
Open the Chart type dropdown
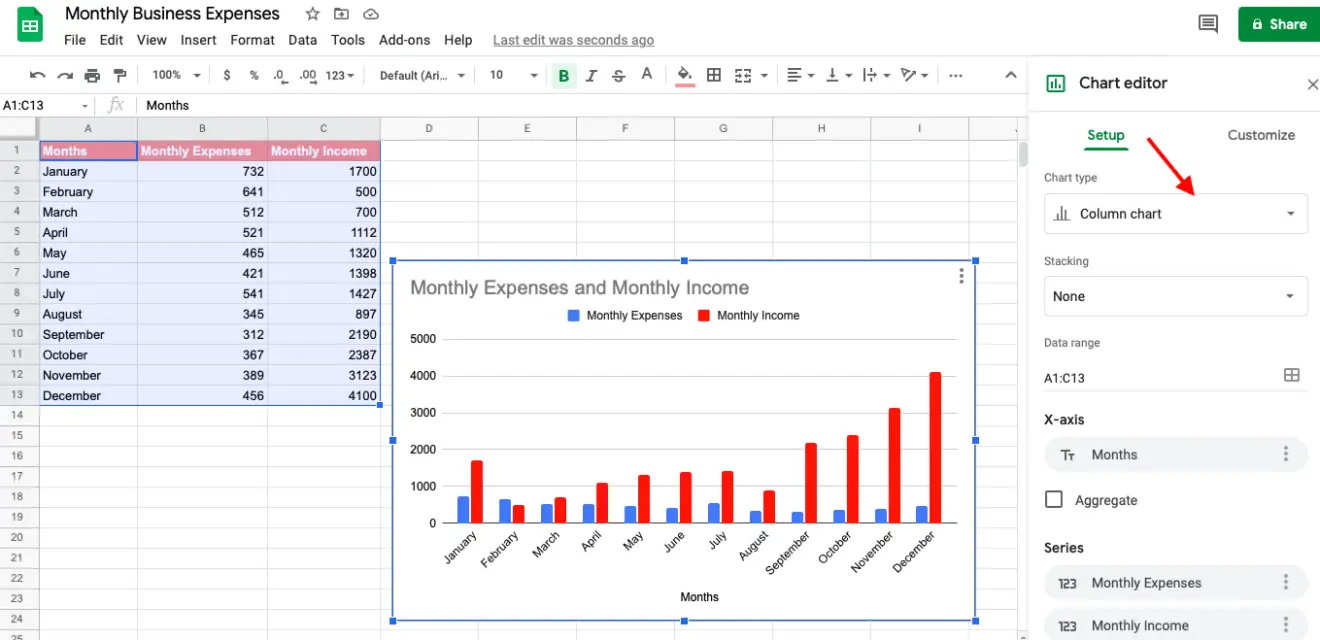[1175, 213]
